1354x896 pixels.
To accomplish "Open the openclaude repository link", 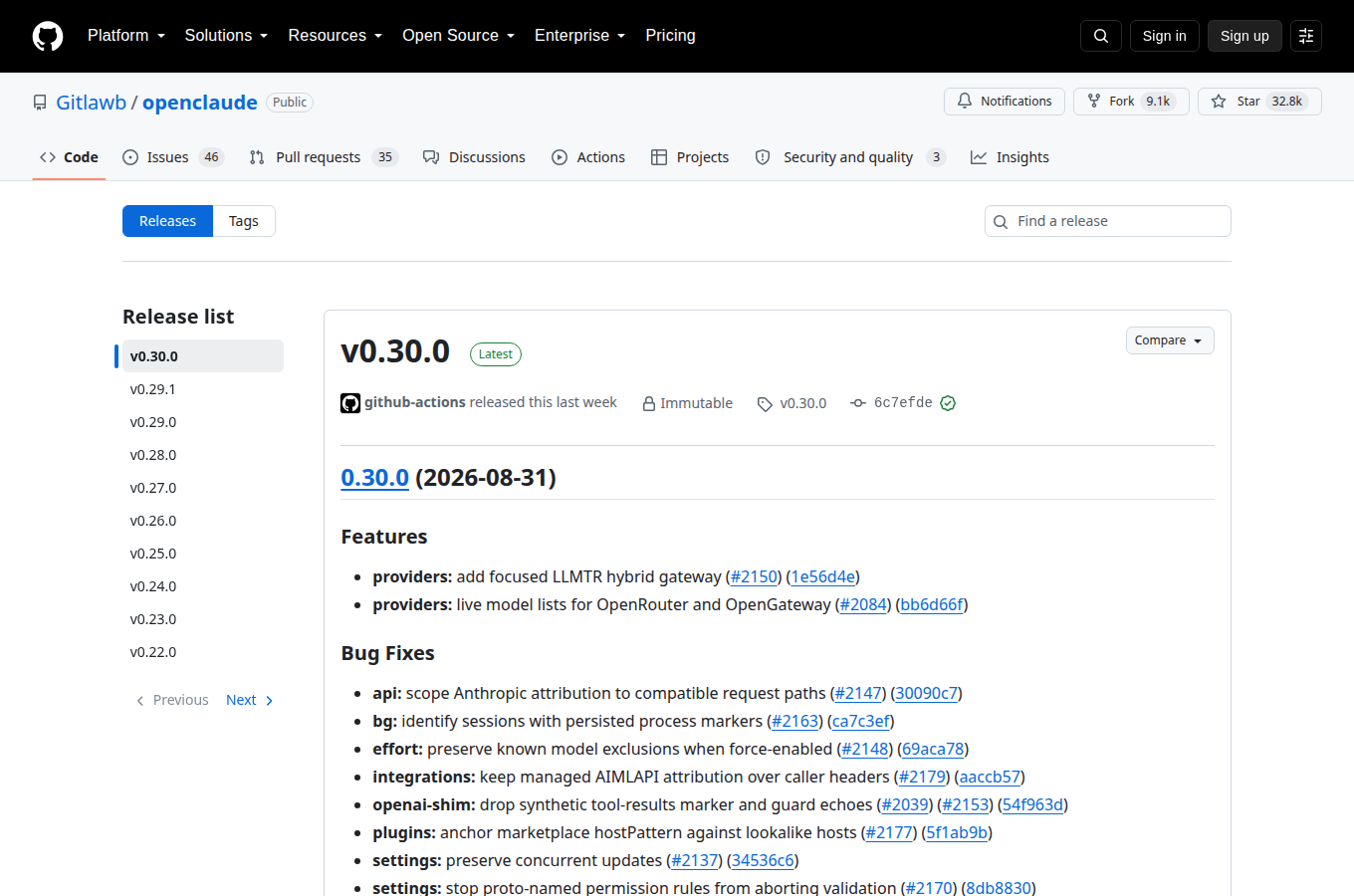I will pyautogui.click(x=200, y=103).
